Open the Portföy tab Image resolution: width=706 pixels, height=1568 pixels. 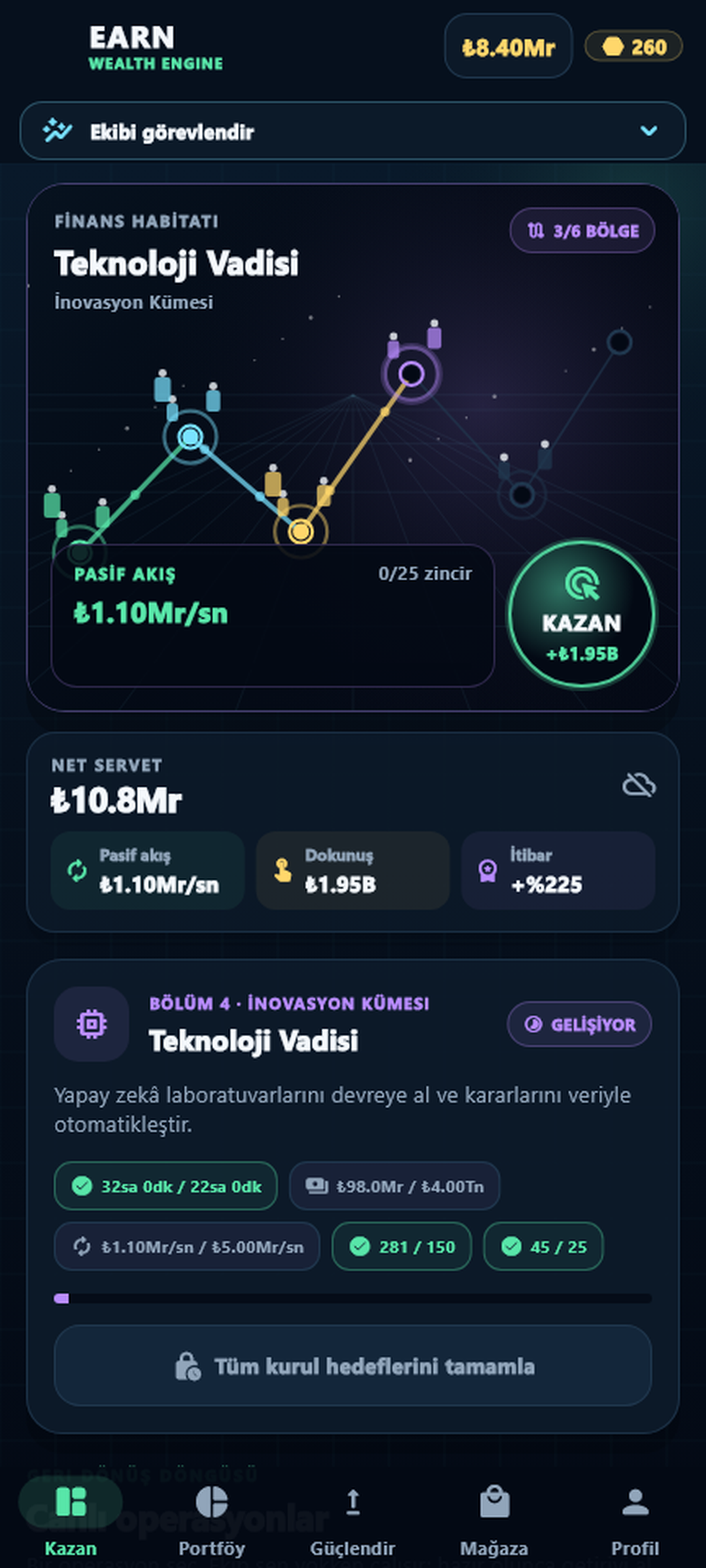tap(212, 1521)
